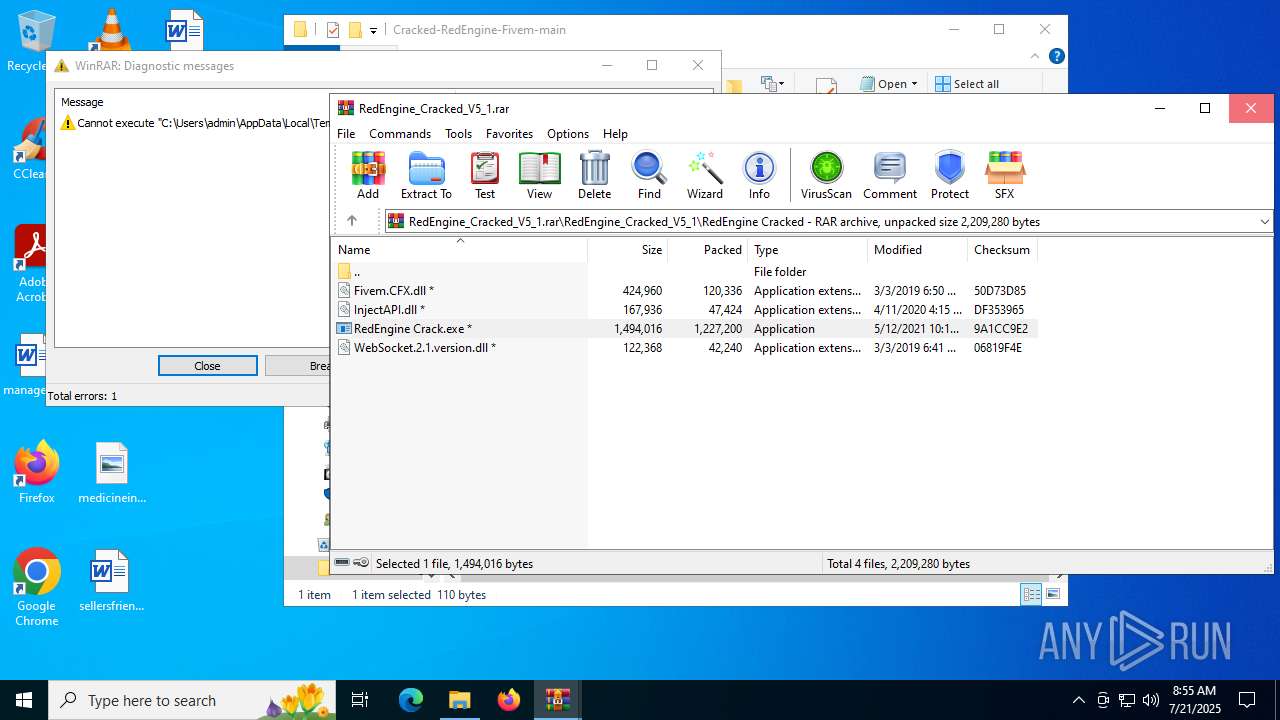The width and height of the screenshot is (1280, 720).
Task: Open the volume control in system tray
Action: 1151,700
